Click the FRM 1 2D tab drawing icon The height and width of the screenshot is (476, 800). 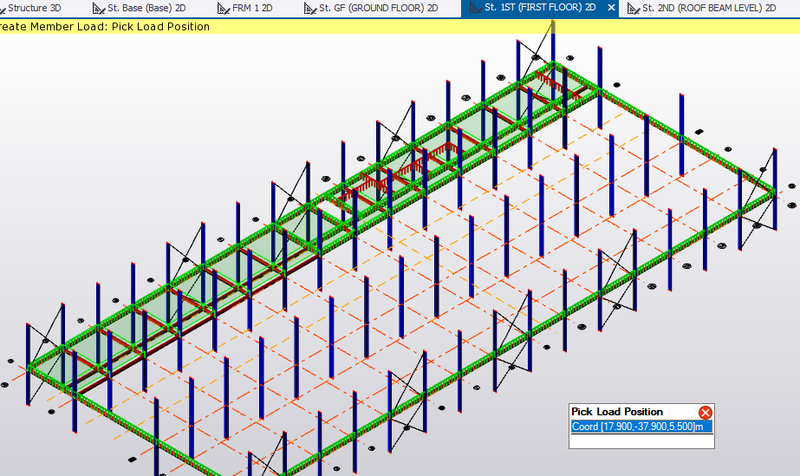[x=223, y=9]
